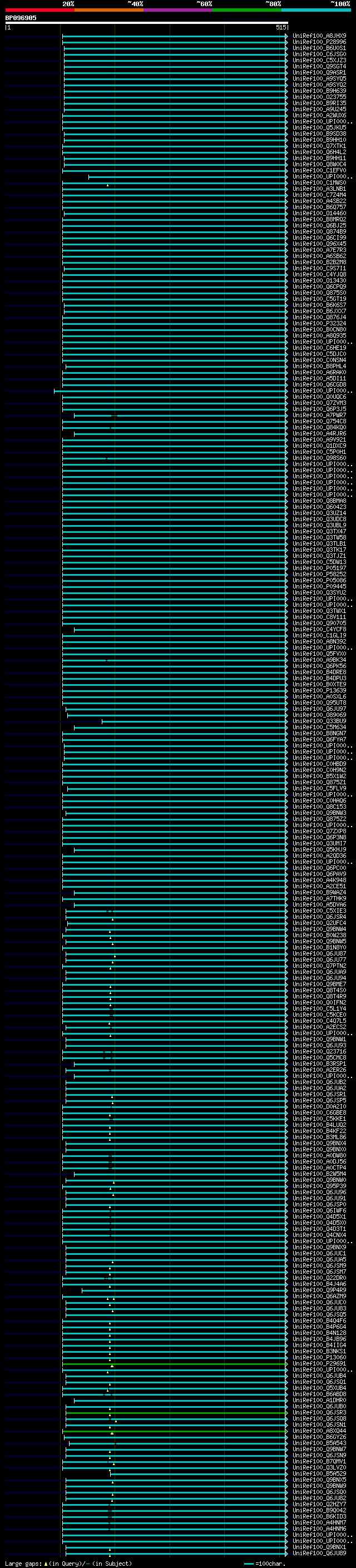Select hit label UniRef100_C5M634
Screen dimensions: 356x1568
point(319,727)
